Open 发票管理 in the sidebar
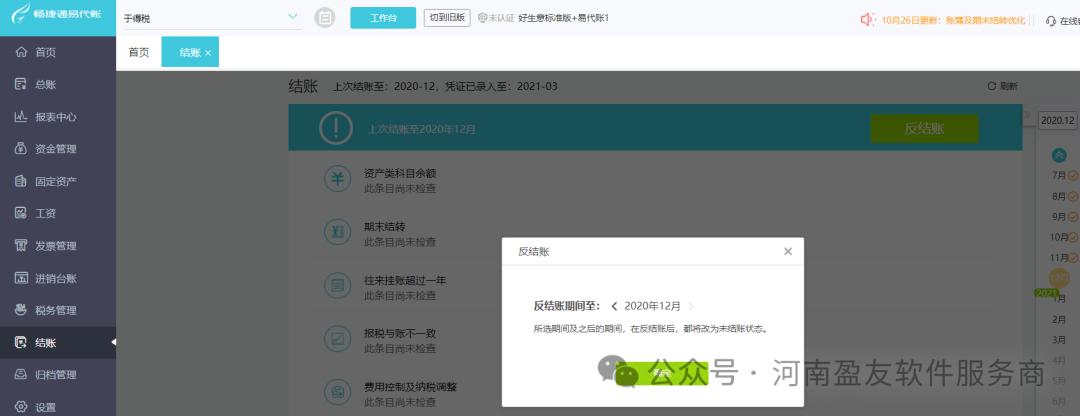Screen dimensions: 1080x416 click(x=58, y=246)
